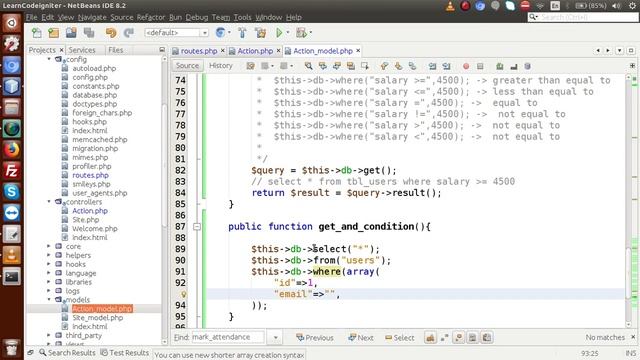
Task: Click the Shift Line Right icon
Action: tap(447, 66)
